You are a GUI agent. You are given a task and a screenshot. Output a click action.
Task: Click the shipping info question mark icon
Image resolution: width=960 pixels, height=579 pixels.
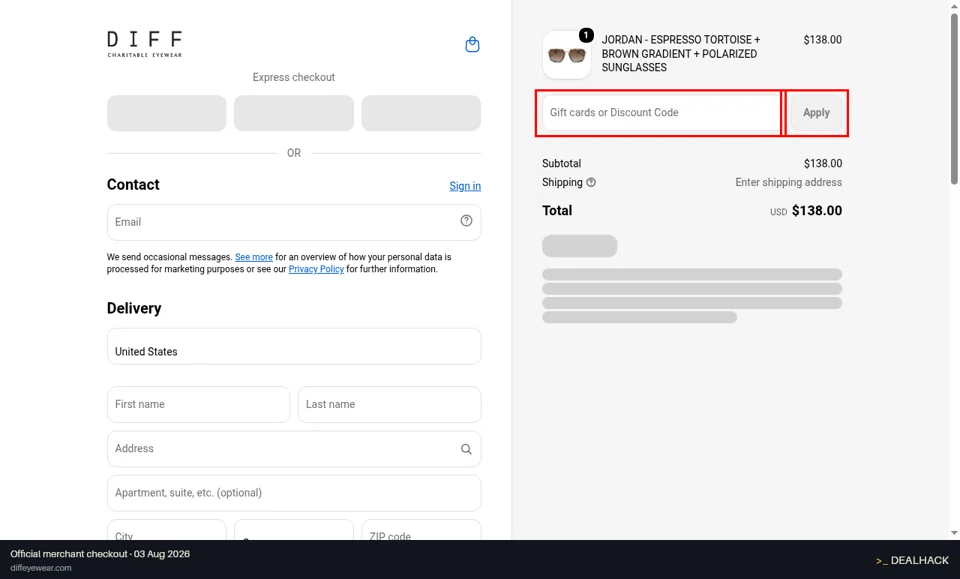[x=591, y=182]
